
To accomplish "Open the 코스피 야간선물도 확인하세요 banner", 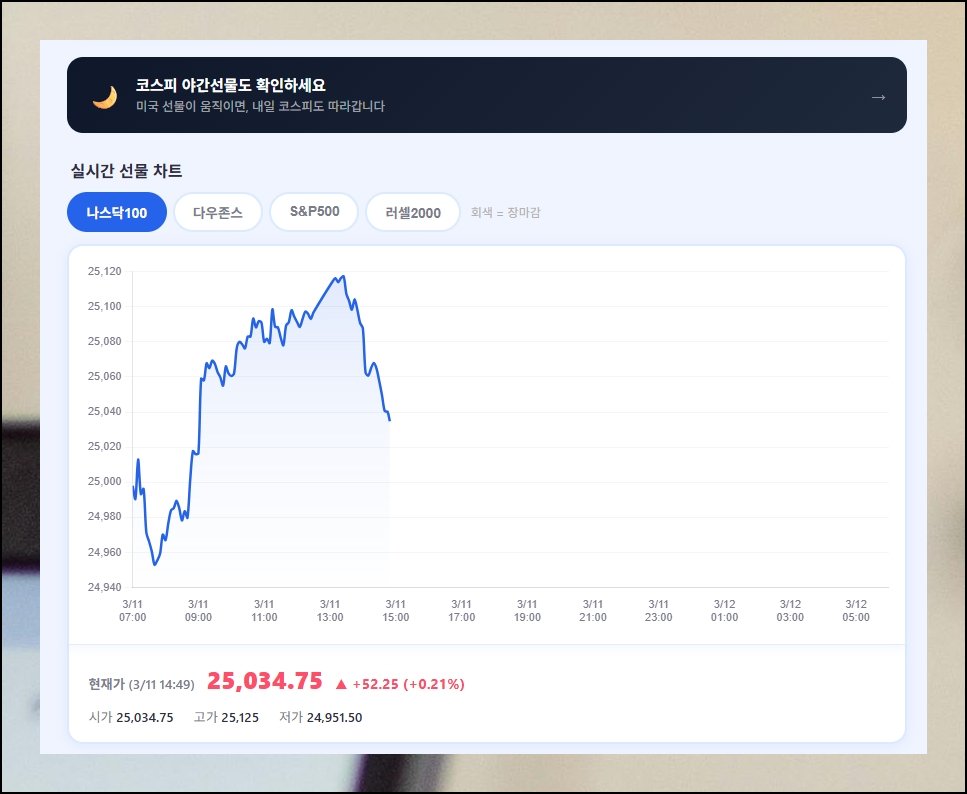I will (487, 95).
